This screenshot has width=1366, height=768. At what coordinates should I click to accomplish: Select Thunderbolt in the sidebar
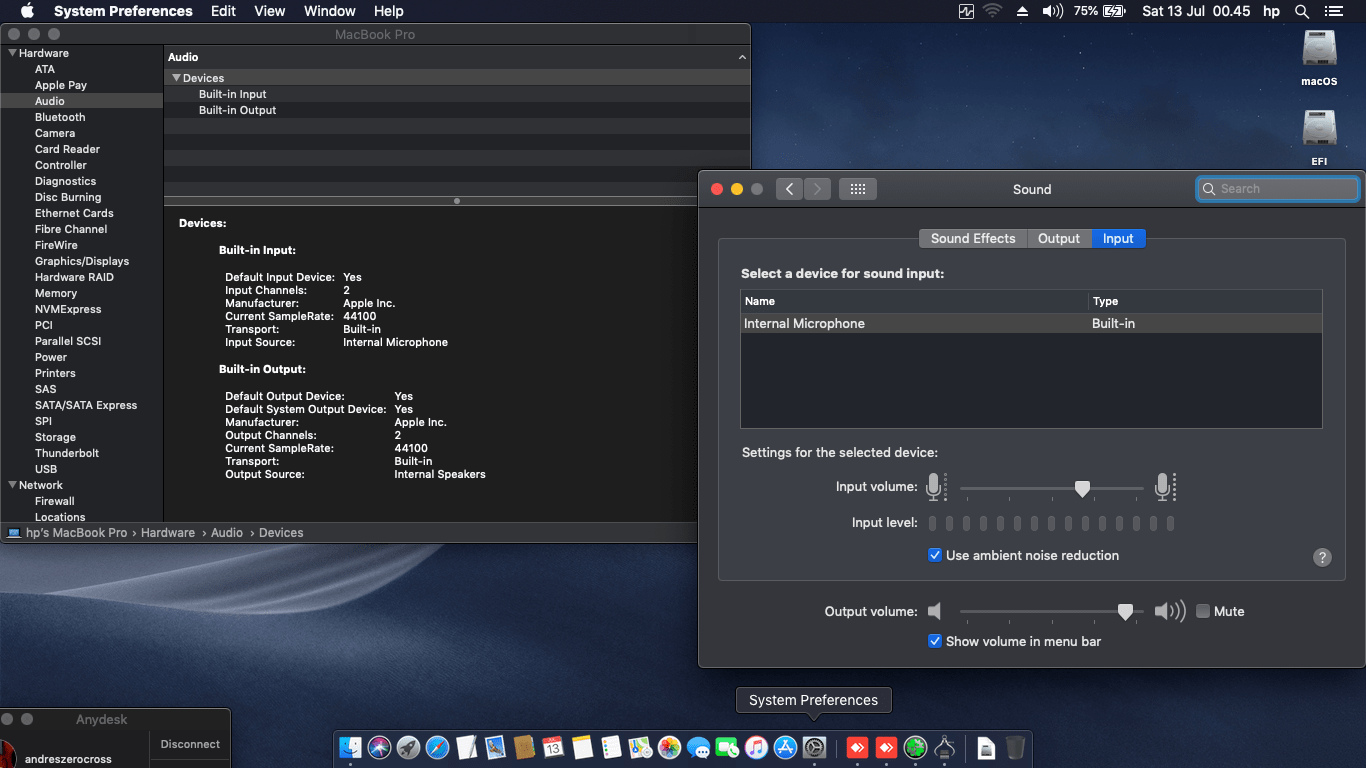[x=67, y=453]
